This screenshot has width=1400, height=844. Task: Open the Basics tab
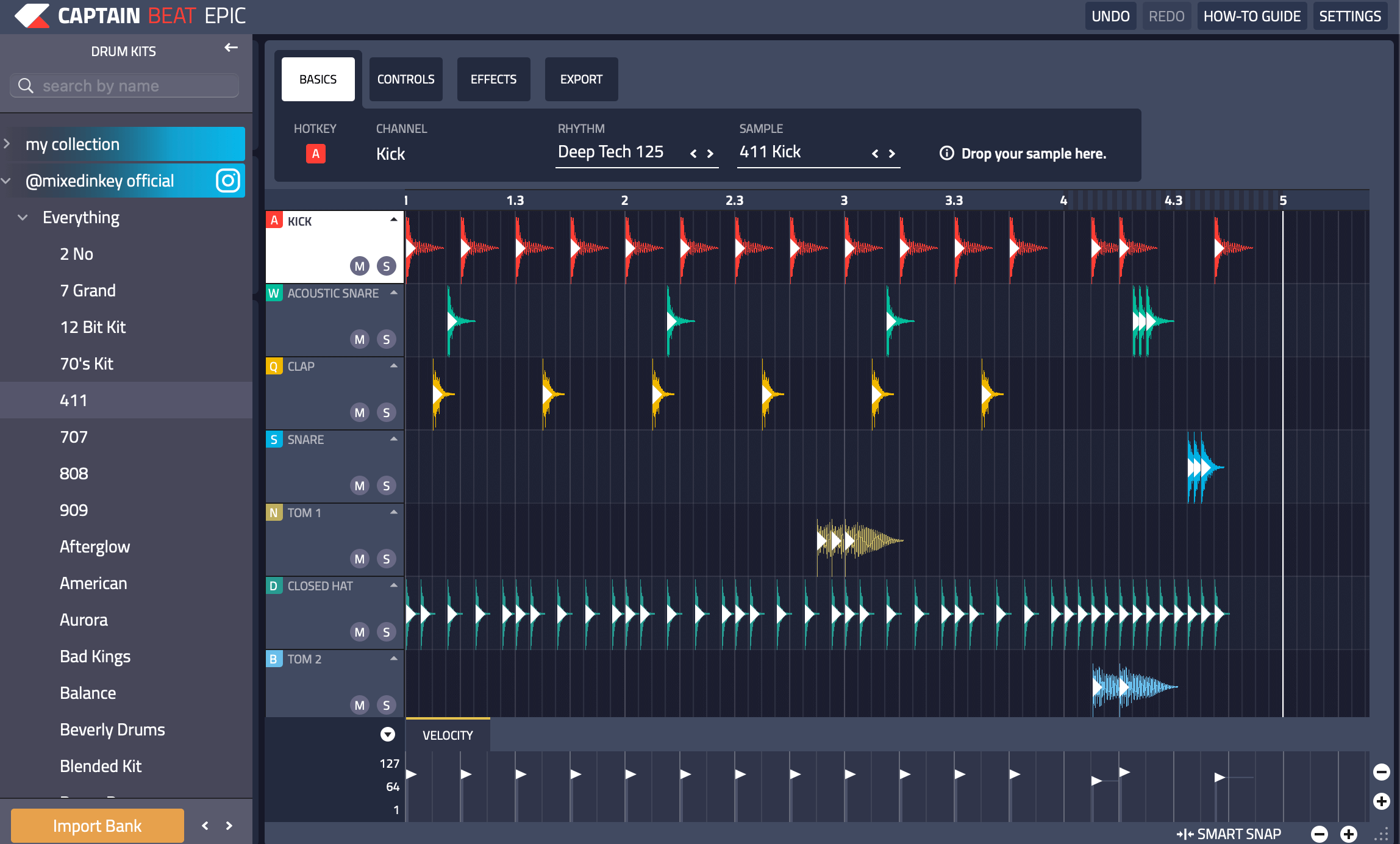pos(318,79)
